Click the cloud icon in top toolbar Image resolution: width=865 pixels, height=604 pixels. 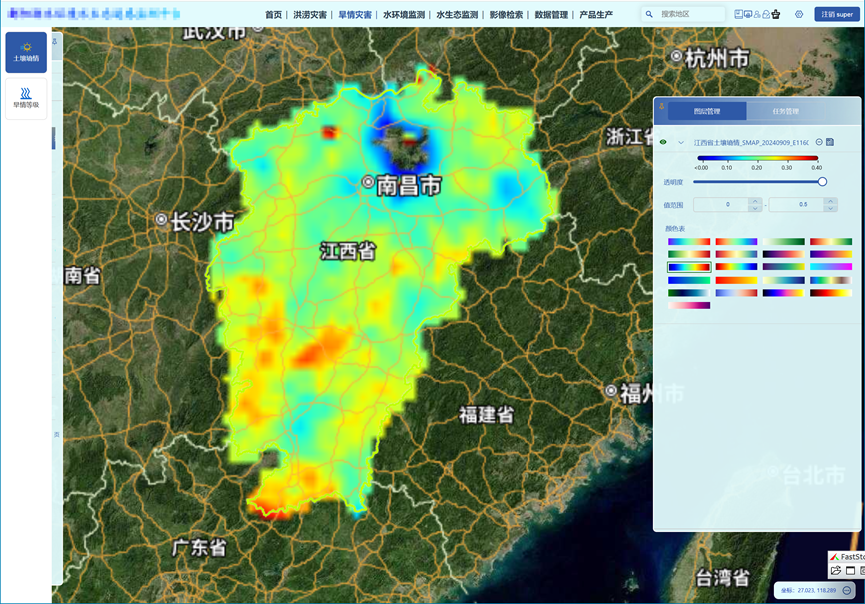click(x=766, y=14)
